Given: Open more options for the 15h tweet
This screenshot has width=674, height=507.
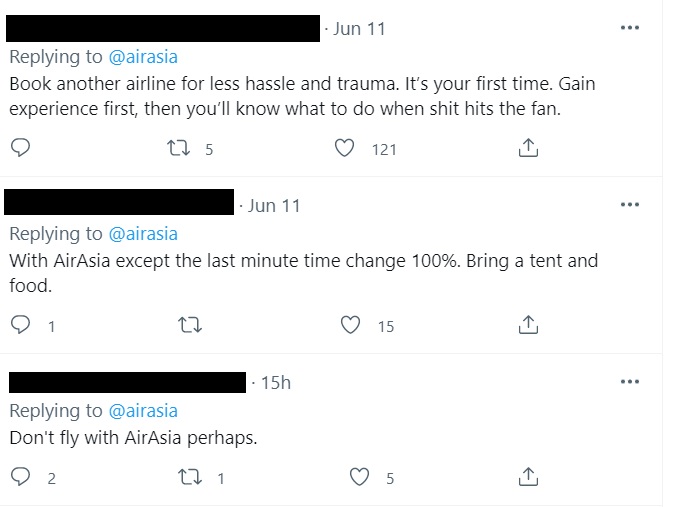Looking at the screenshot, I should pyautogui.click(x=629, y=381).
